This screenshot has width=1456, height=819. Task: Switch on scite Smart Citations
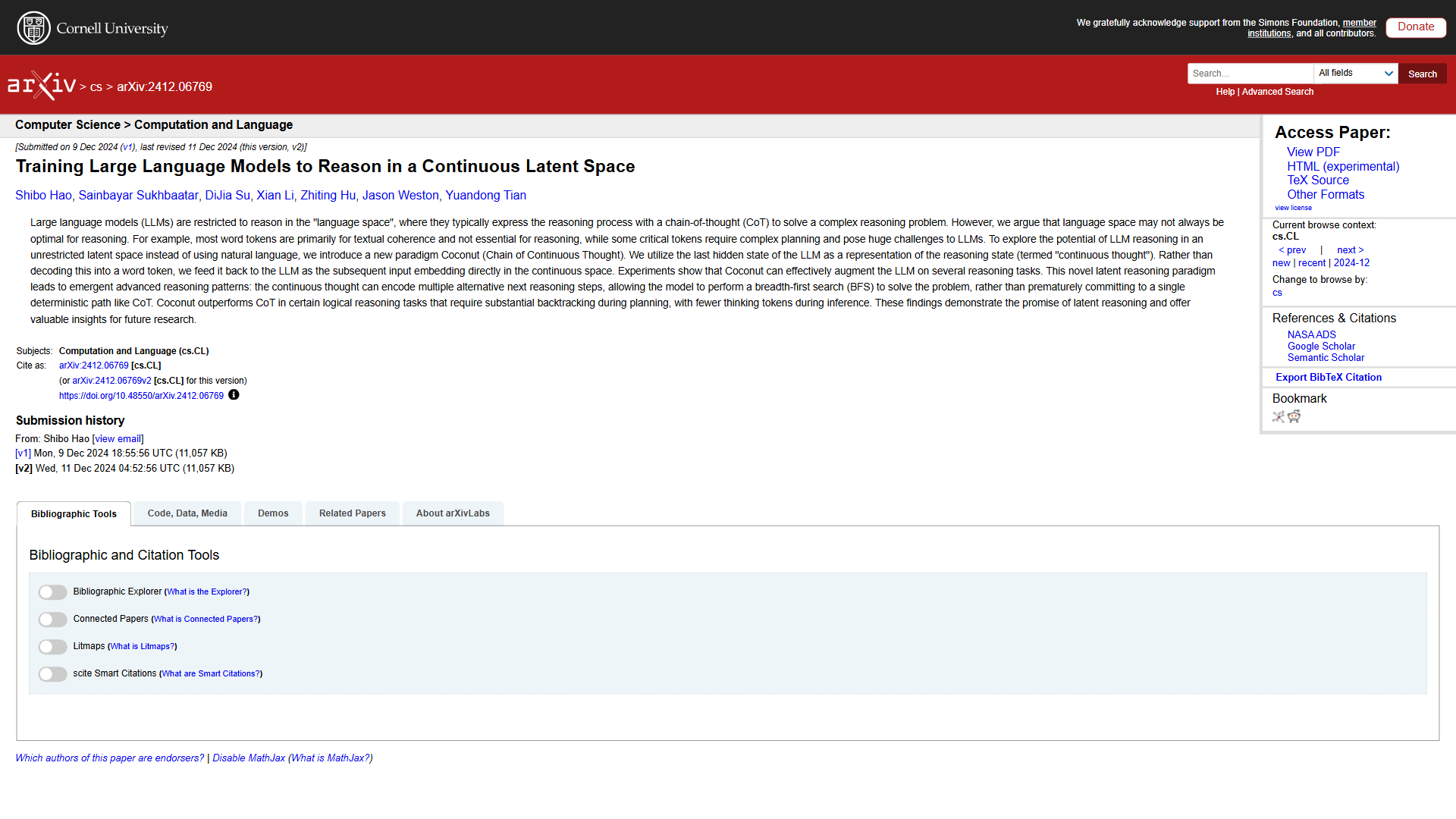(53, 674)
